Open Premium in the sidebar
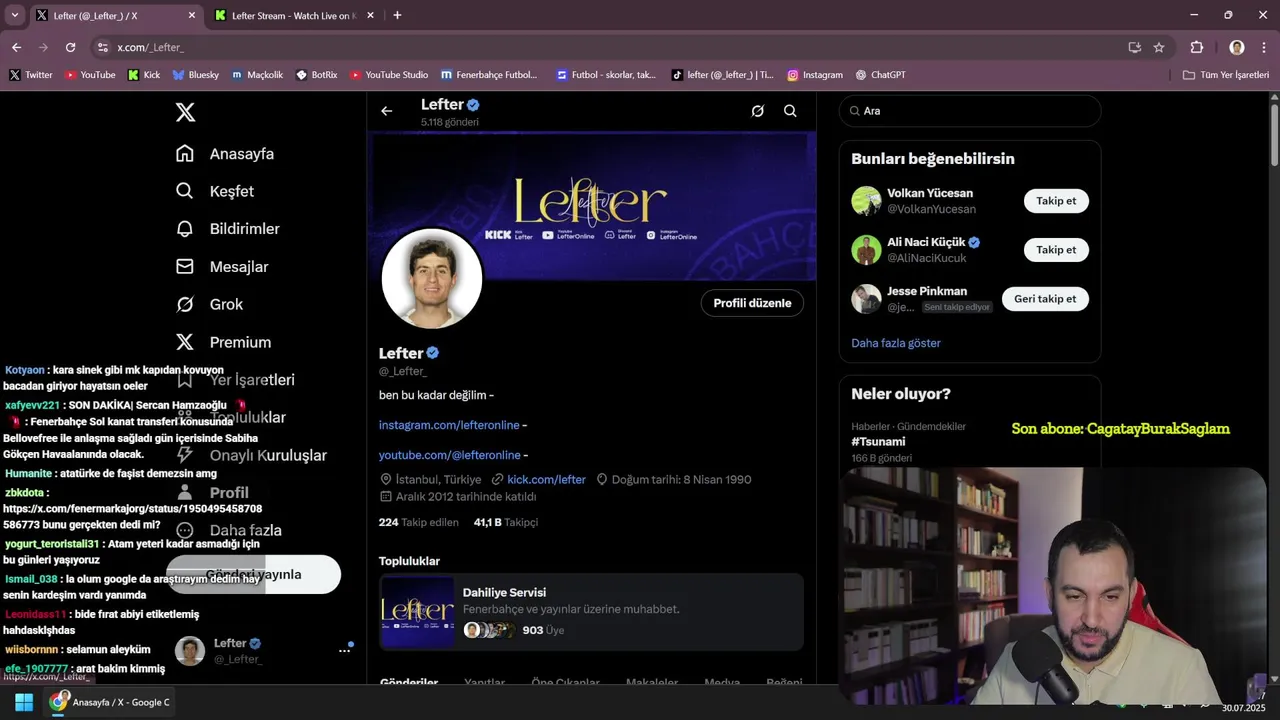Viewport: 1280px width, 720px height. [224, 342]
